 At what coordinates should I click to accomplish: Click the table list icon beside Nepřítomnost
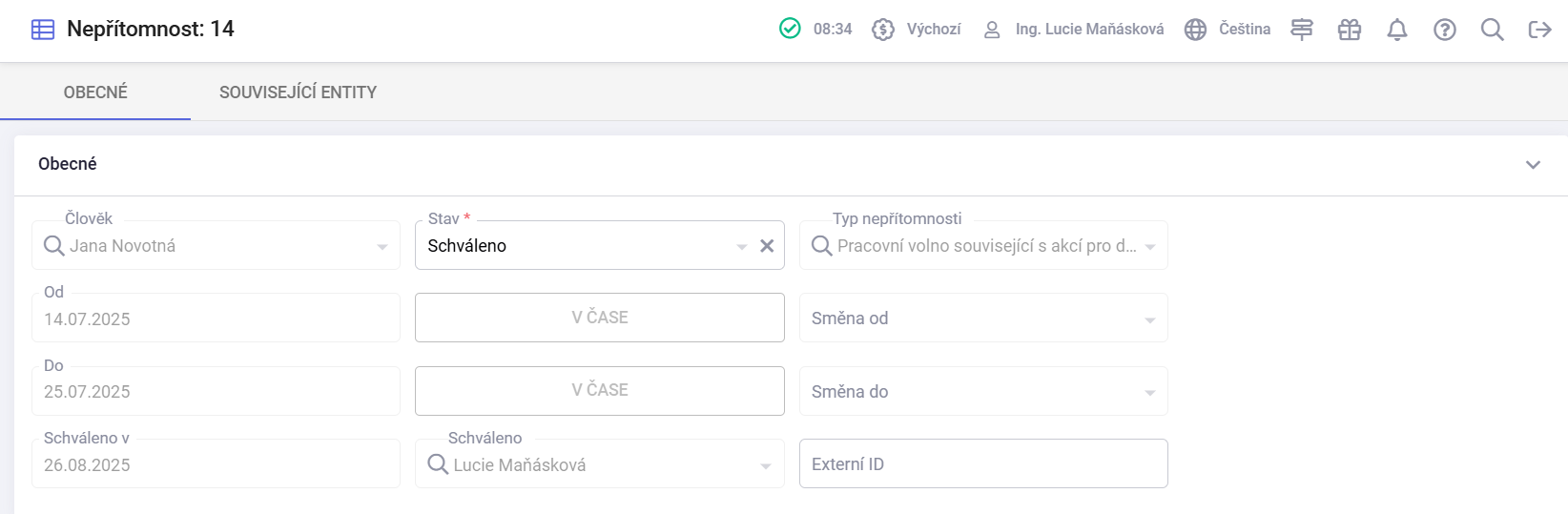tap(43, 30)
